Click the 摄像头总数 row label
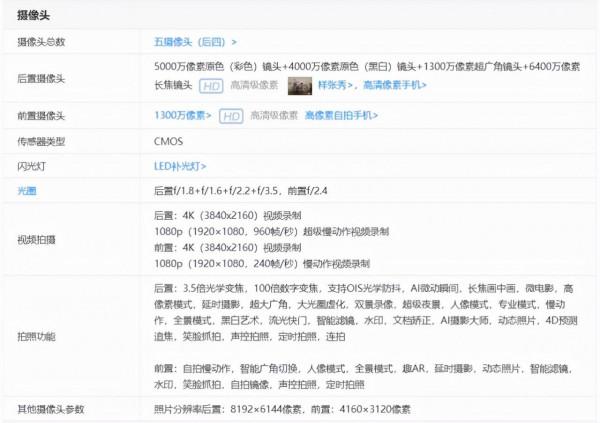The image size is (600, 423). pyautogui.click(x=41, y=41)
